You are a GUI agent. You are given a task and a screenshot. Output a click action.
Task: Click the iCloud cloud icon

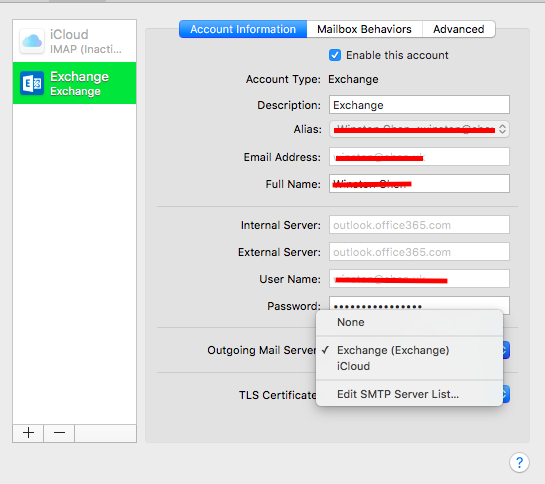[32, 41]
